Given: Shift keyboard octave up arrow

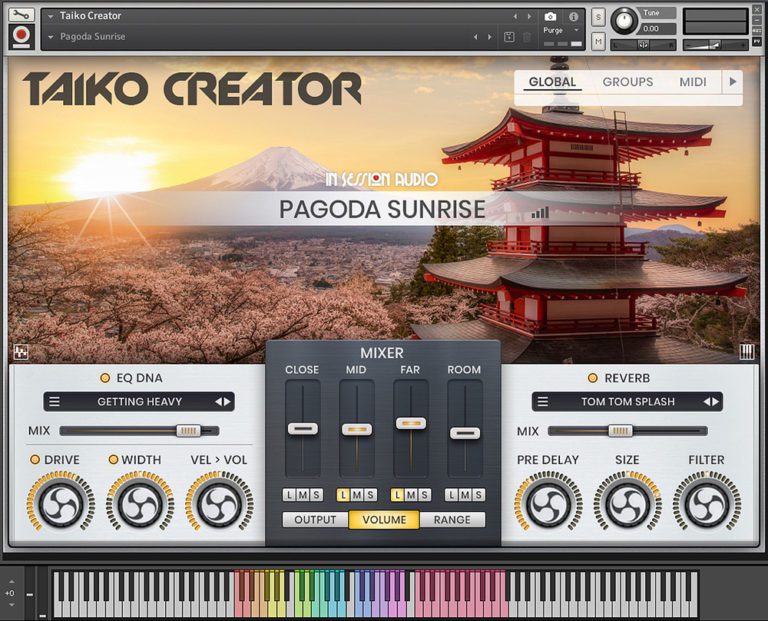Looking at the screenshot, I should [12, 581].
